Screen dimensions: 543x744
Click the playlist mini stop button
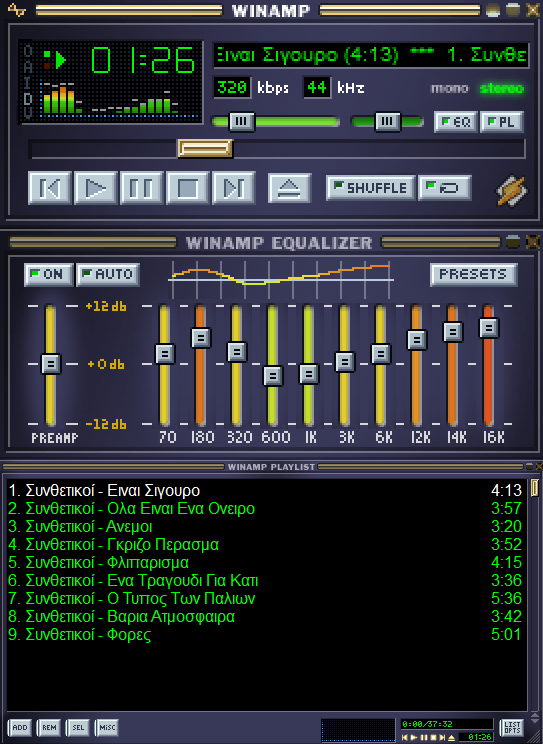433,737
